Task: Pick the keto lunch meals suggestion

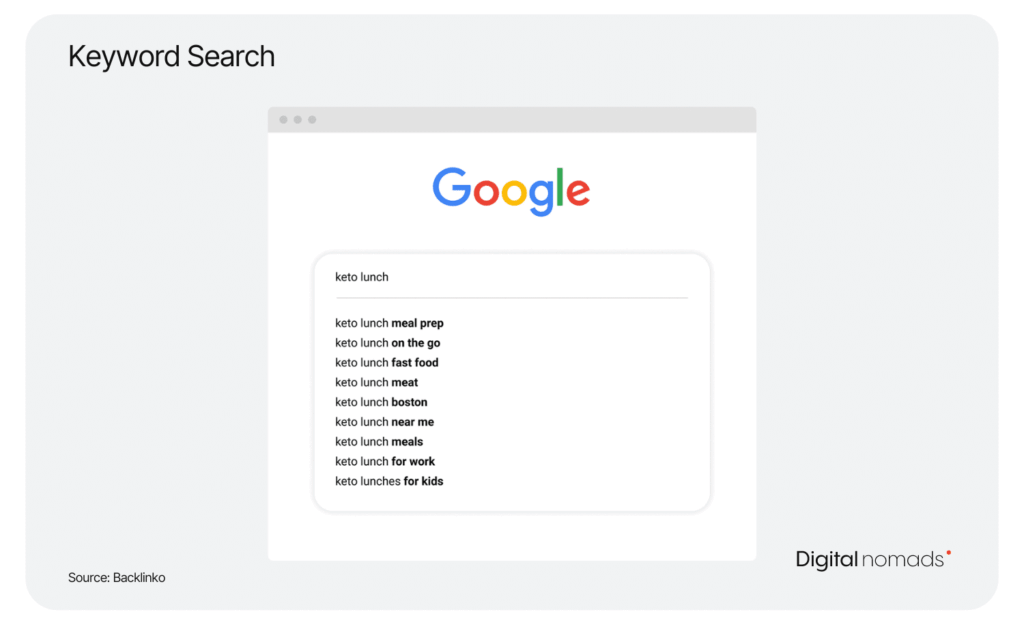Action: tap(379, 441)
